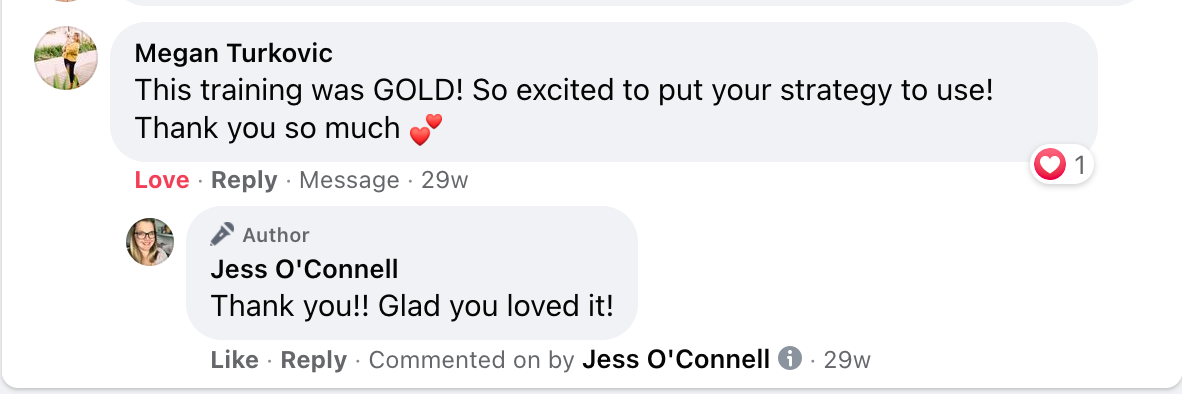Toggle Love reaction on Megan's comment
1182x394 pixels.
click(x=162, y=180)
